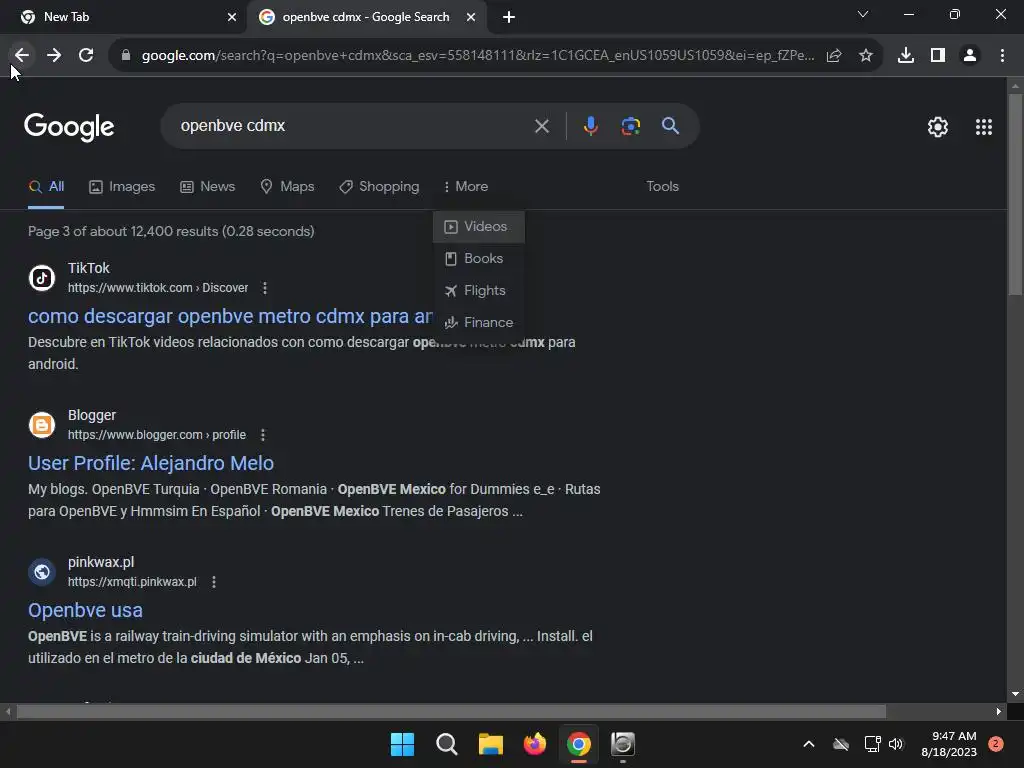Share this page icon in address bar

point(834,56)
